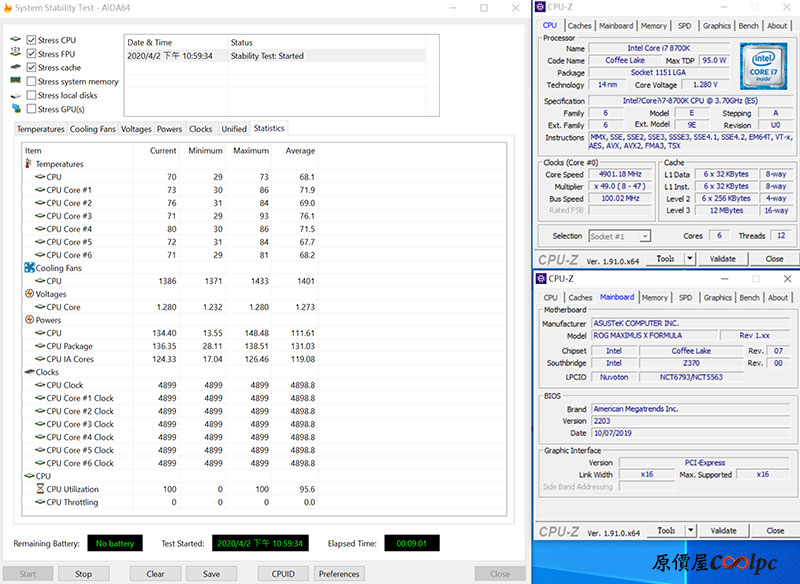Click the chip icon beside CPU Core voltage row
Viewport: 800px width, 584px height.
pyautogui.click(x=40, y=307)
